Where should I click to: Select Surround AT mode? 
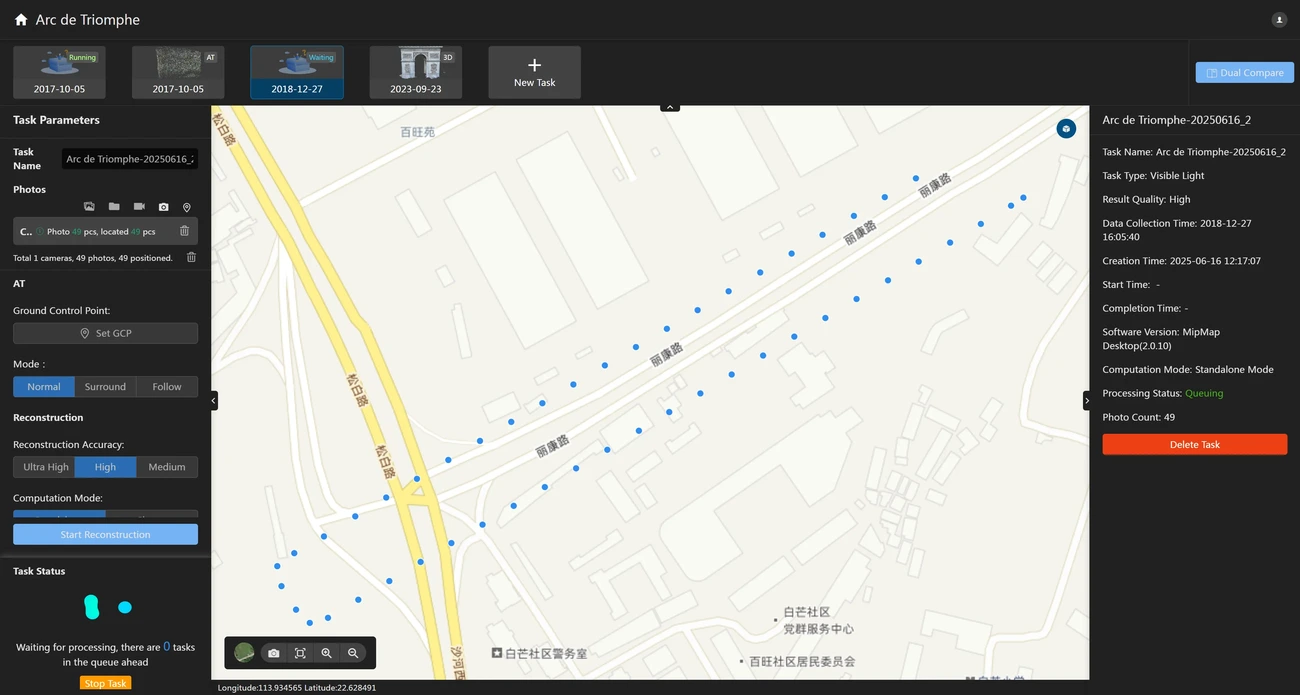click(105, 387)
